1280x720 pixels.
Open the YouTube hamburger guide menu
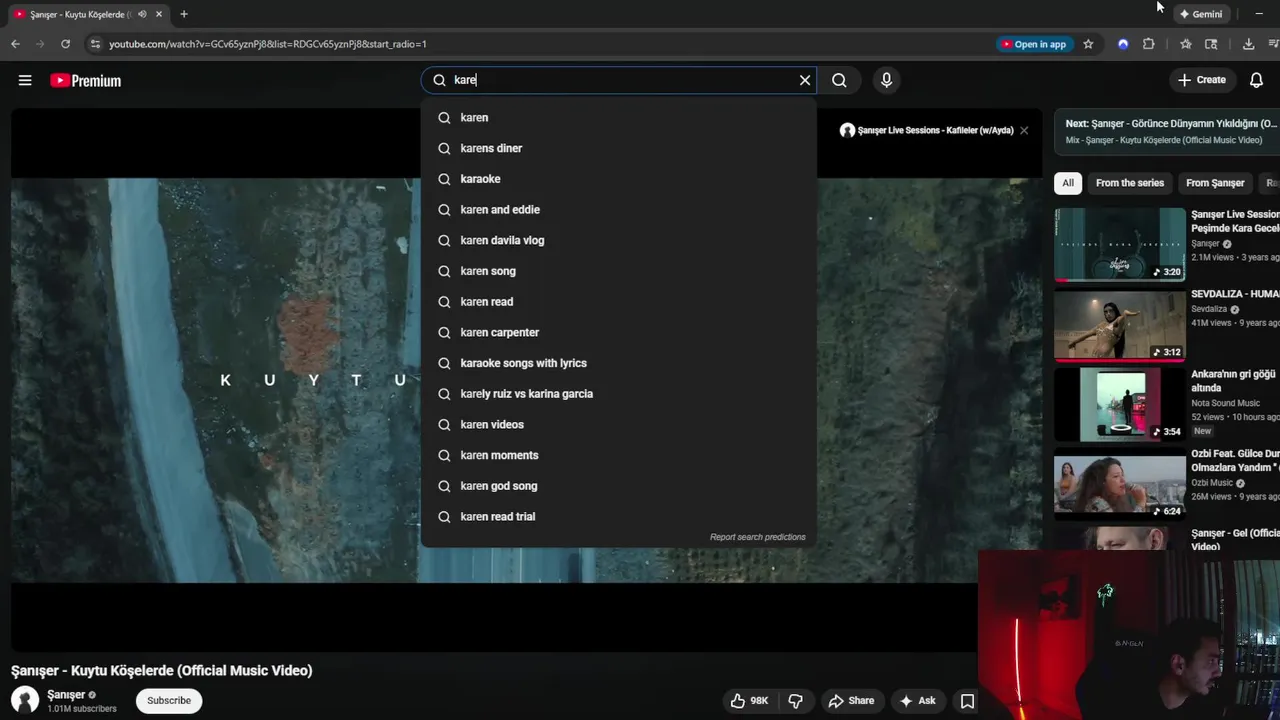25,80
